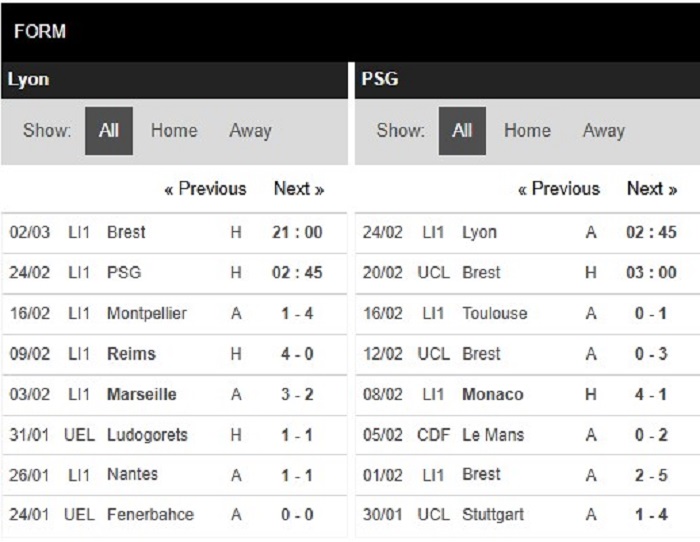
Task: Switch PSG form to Home matches
Action: tap(527, 131)
